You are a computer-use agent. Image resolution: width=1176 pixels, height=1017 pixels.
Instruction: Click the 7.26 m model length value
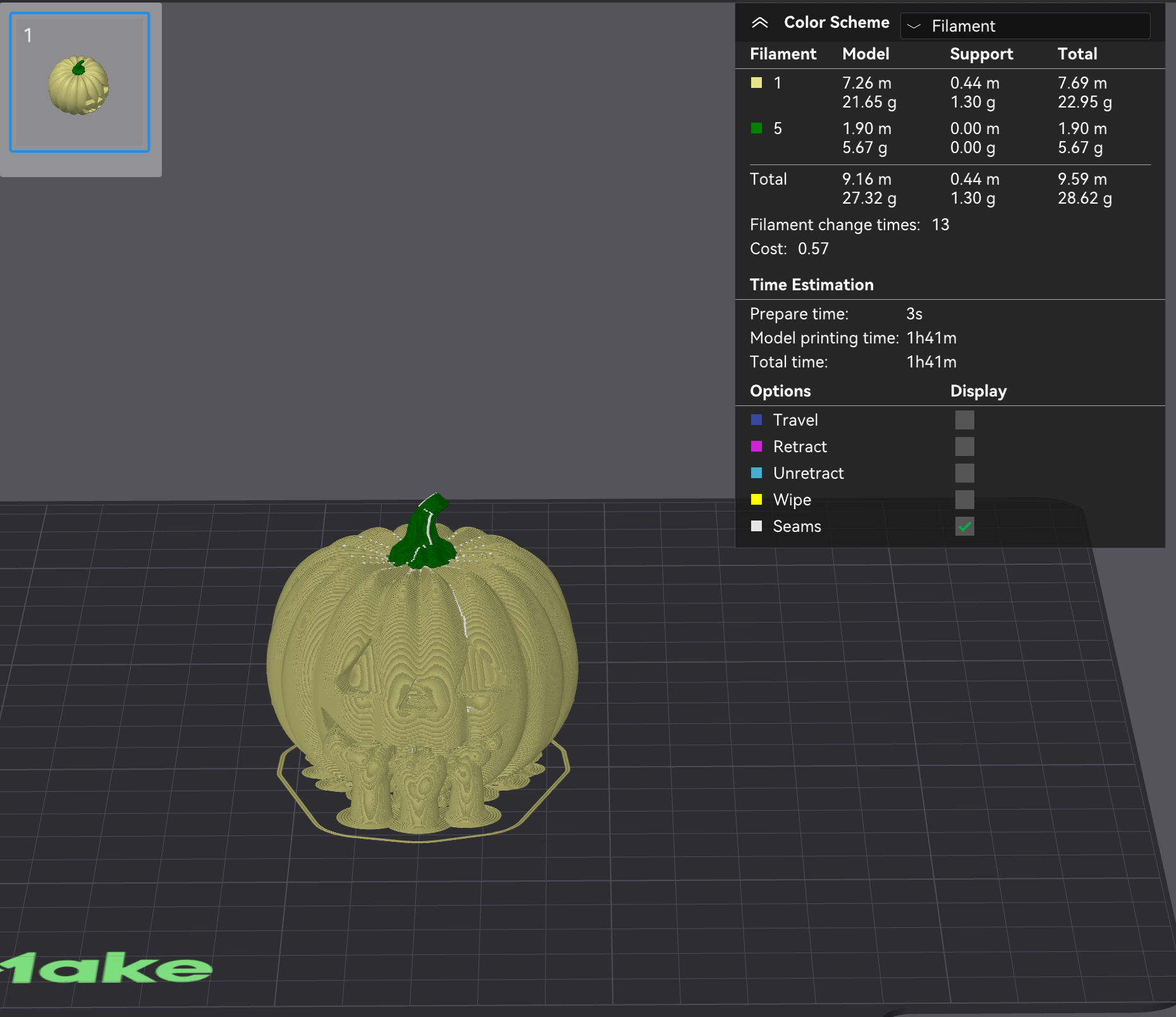pyautogui.click(x=866, y=83)
